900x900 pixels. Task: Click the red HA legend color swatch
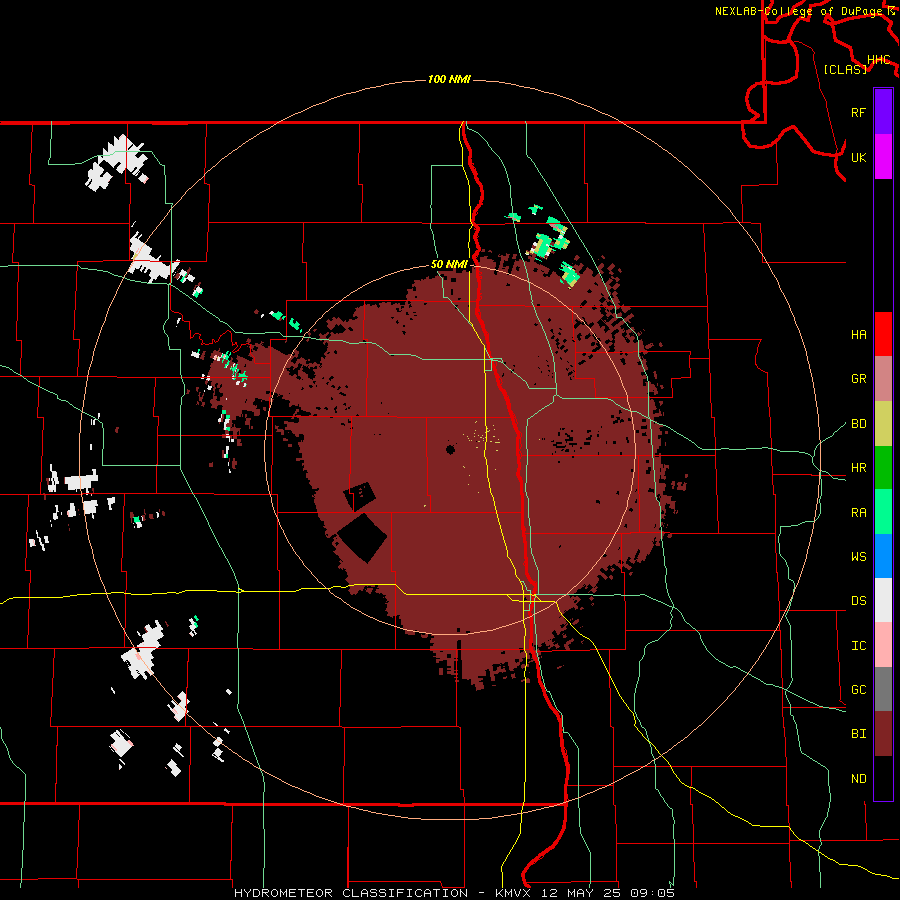click(x=883, y=334)
